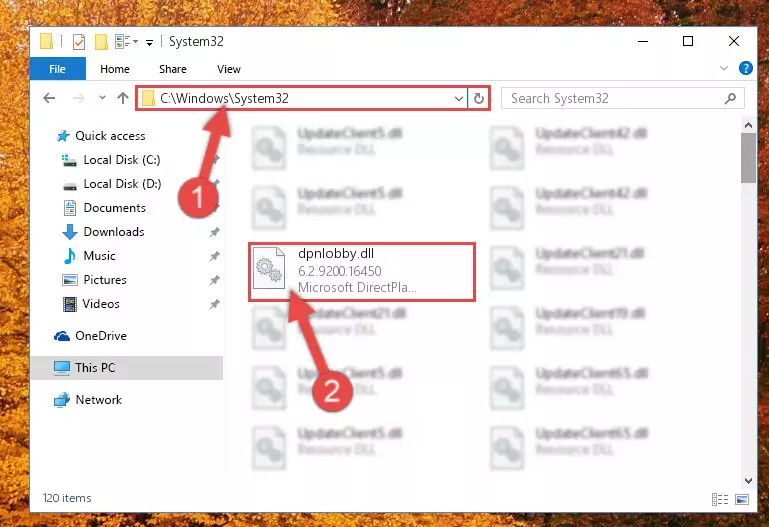This screenshot has height=527, width=769.
Task: Open Videos in sidebar
Action: point(101,304)
